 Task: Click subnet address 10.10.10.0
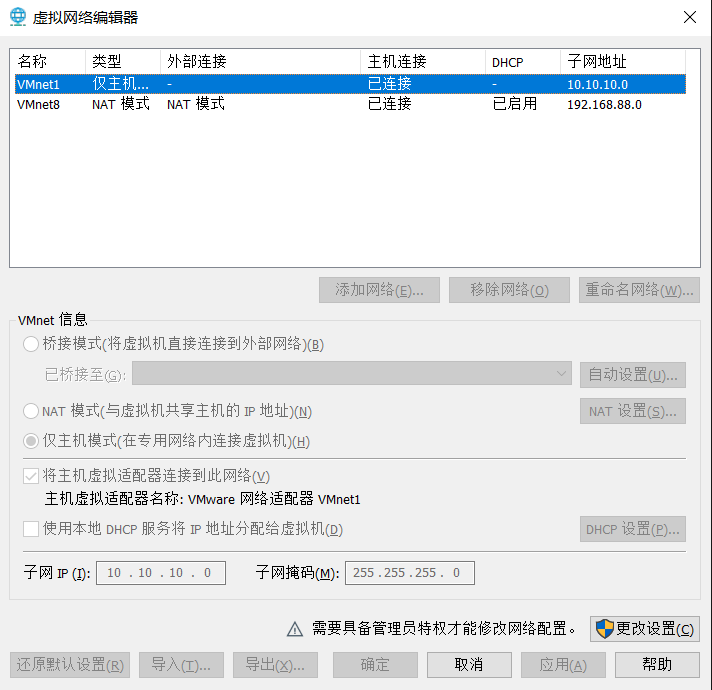[598, 84]
